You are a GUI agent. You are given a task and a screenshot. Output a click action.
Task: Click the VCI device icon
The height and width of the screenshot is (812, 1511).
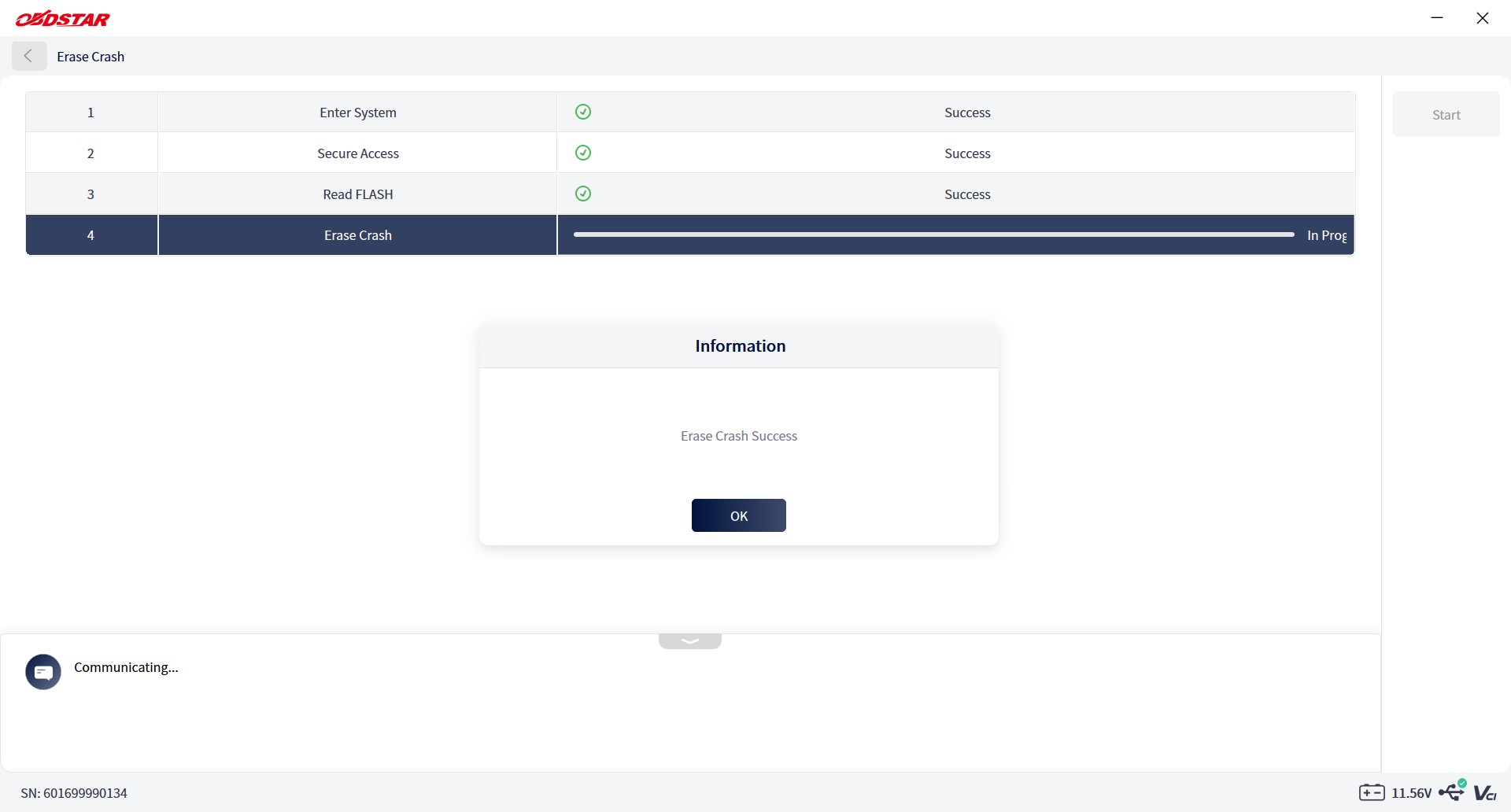click(x=1485, y=792)
